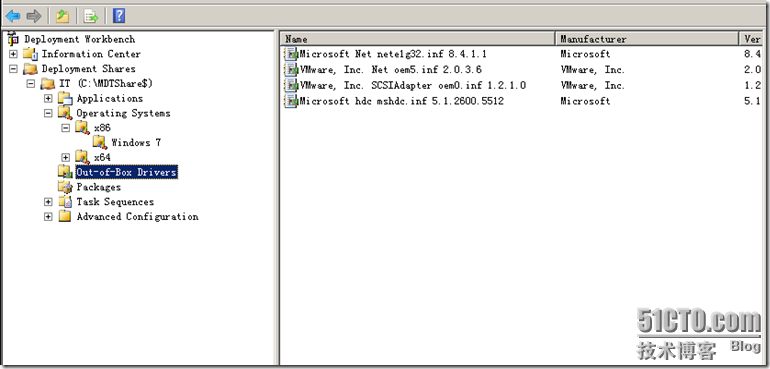Click the Forward arrow toolbar icon
Viewport: 770px width, 369px height.
coord(34,16)
